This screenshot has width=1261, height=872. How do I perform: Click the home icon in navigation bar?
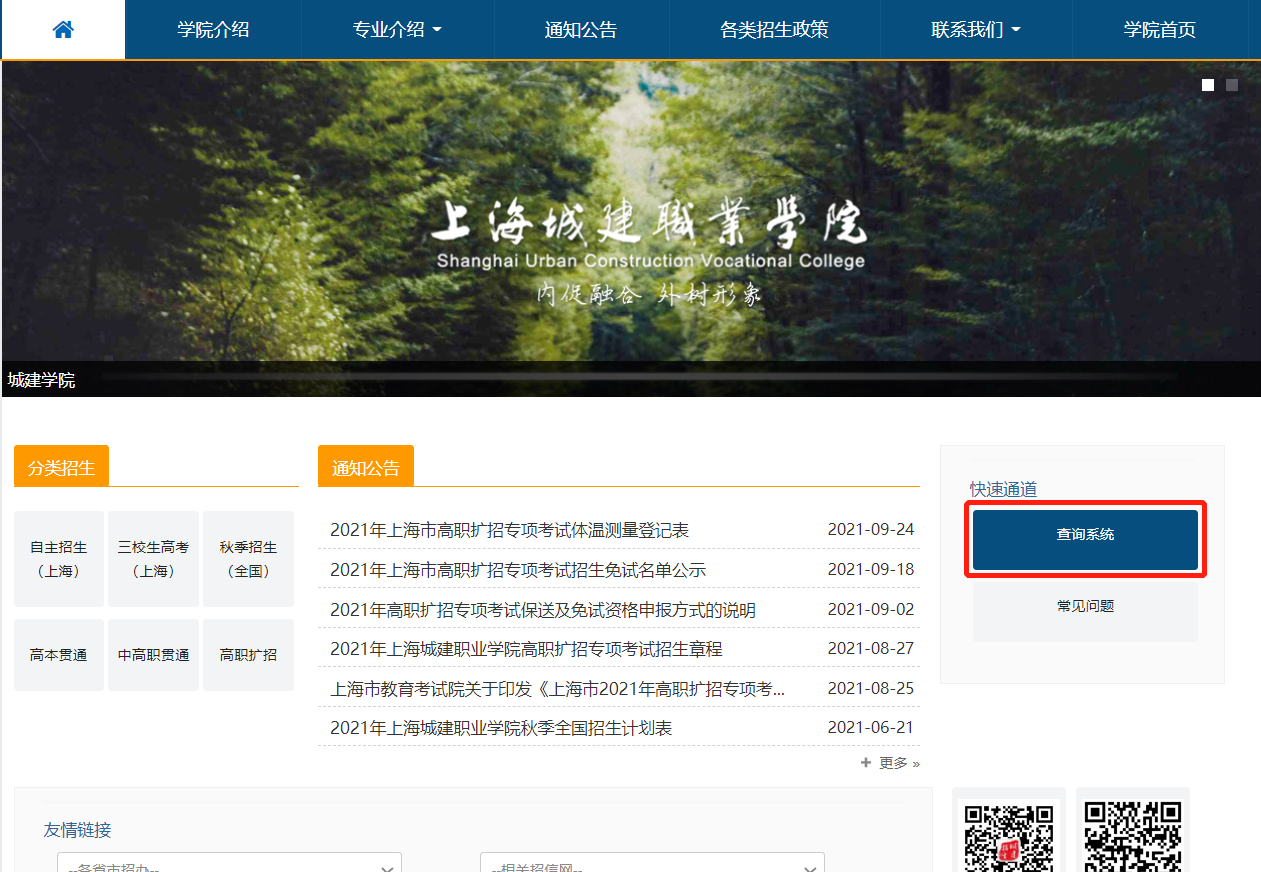(x=63, y=30)
